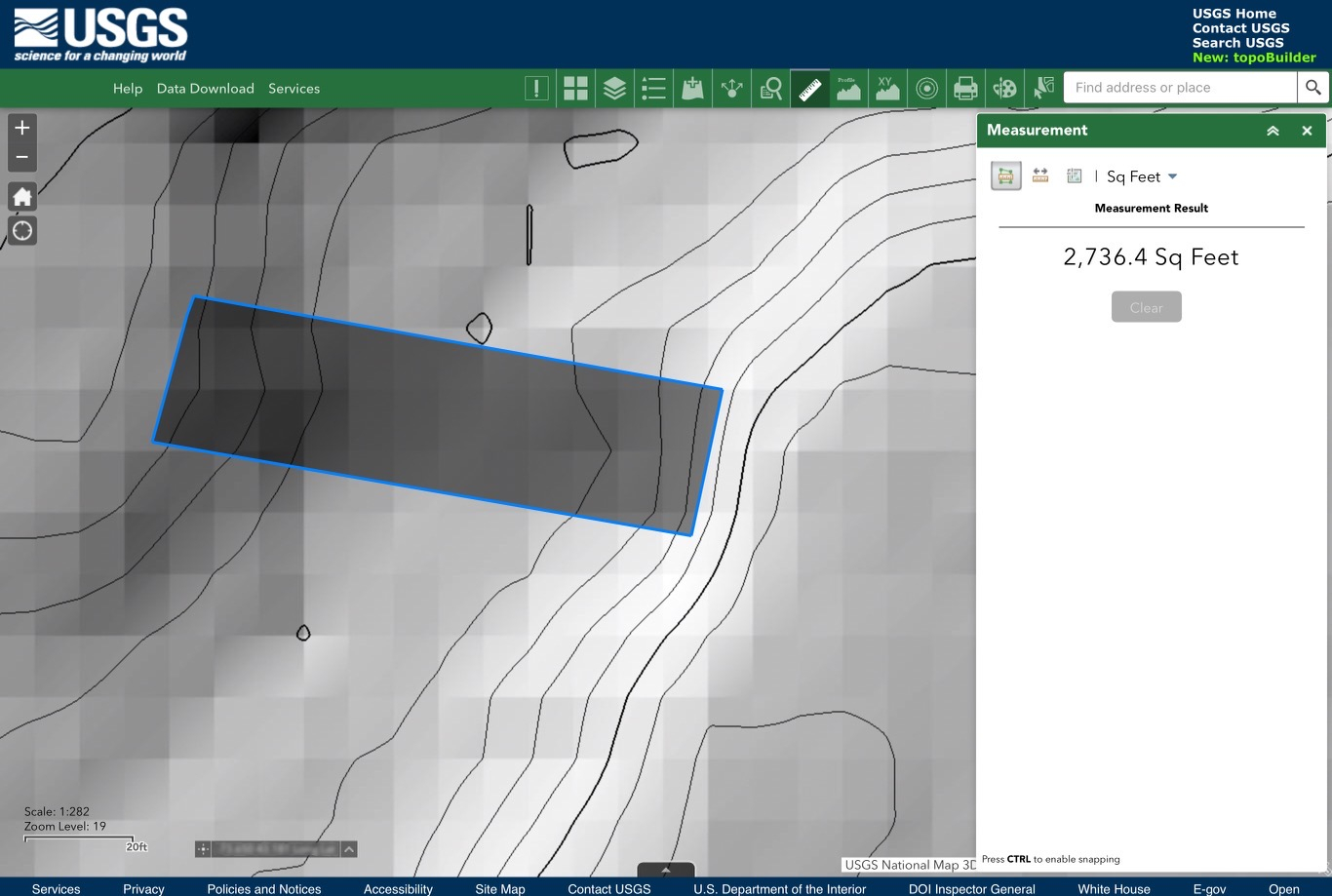This screenshot has width=1332, height=896.
Task: Open the Data Download menu
Action: (x=205, y=89)
